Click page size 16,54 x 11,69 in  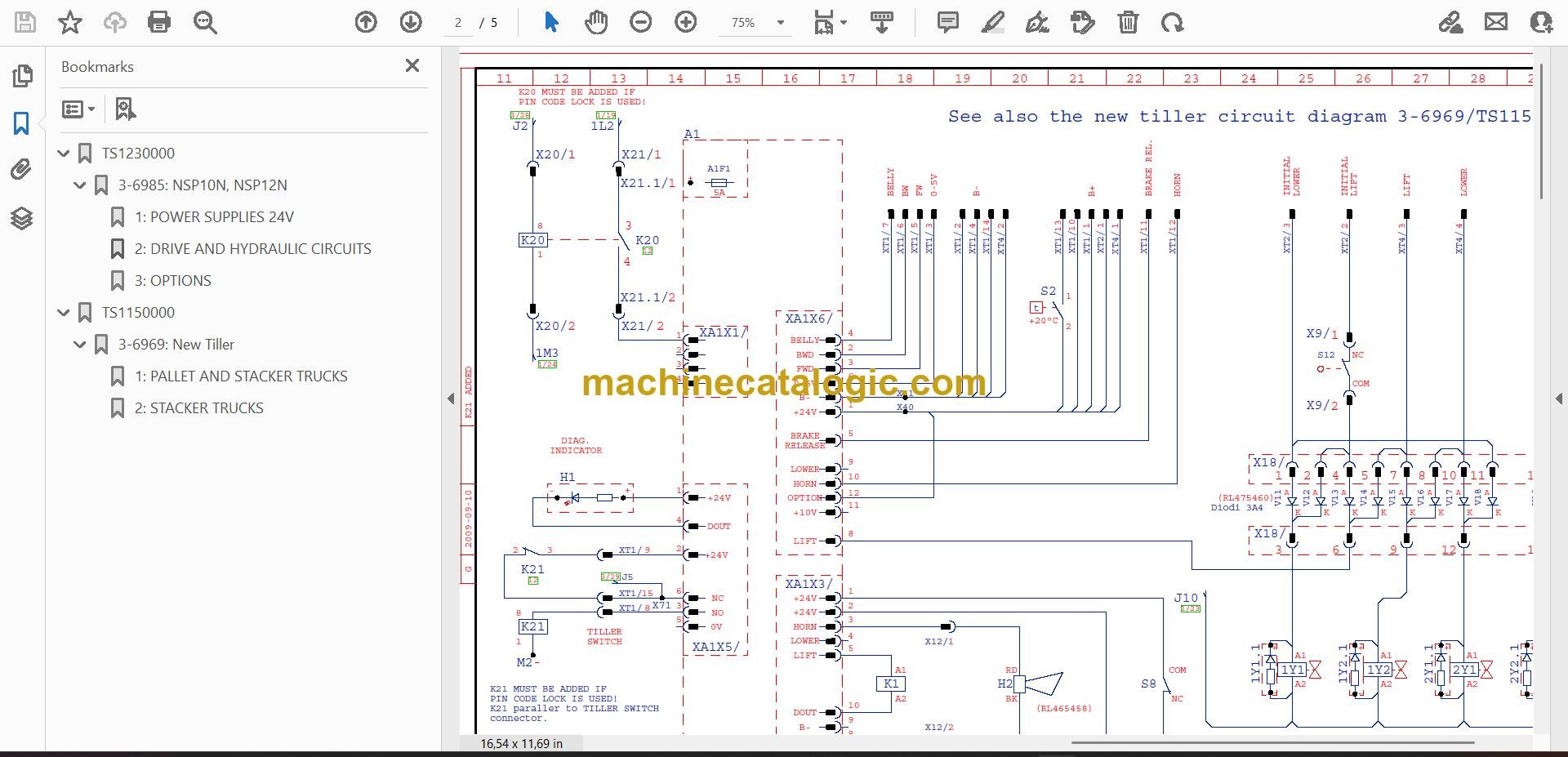tap(521, 743)
